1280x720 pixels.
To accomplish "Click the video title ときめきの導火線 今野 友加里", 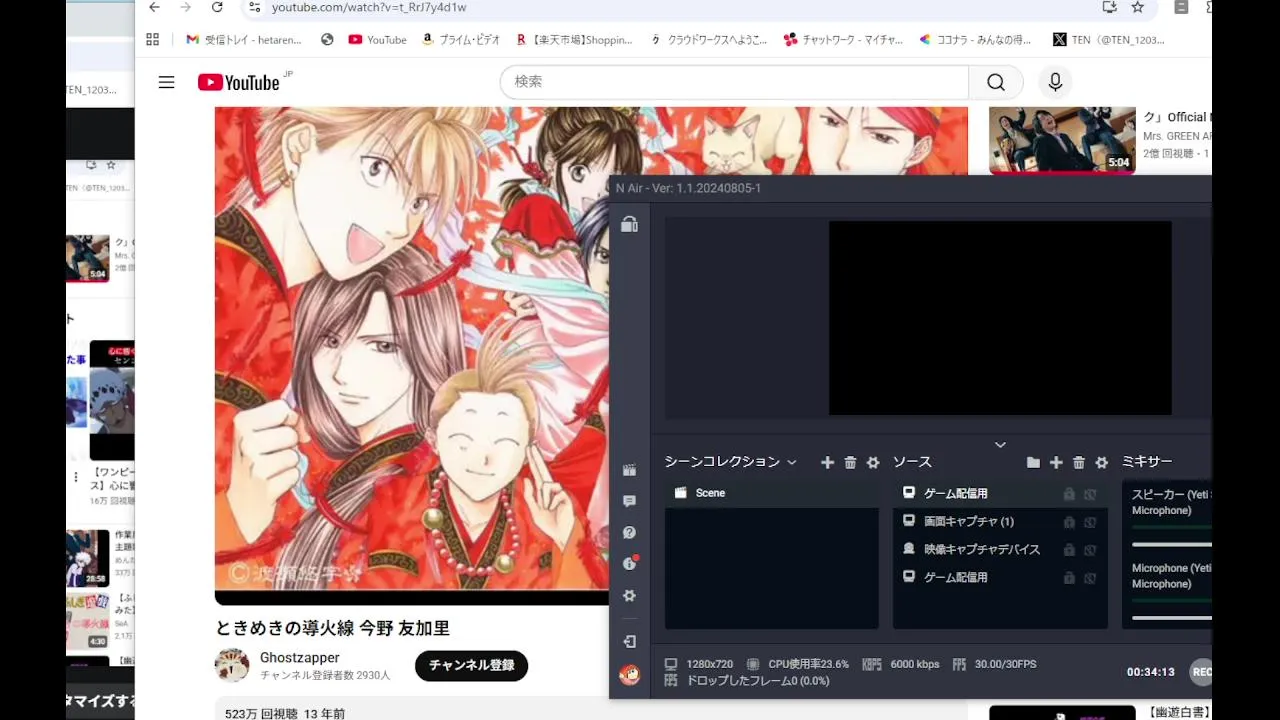I will (x=333, y=628).
